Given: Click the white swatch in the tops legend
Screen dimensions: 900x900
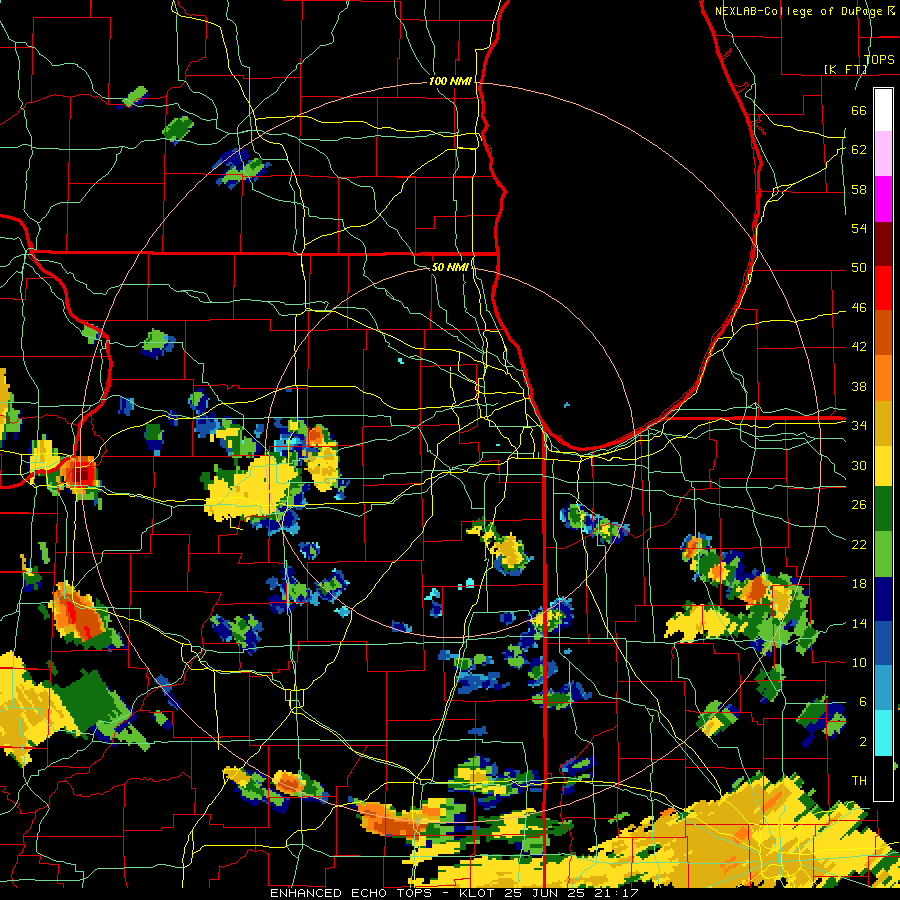Looking at the screenshot, I should pyautogui.click(x=883, y=110).
